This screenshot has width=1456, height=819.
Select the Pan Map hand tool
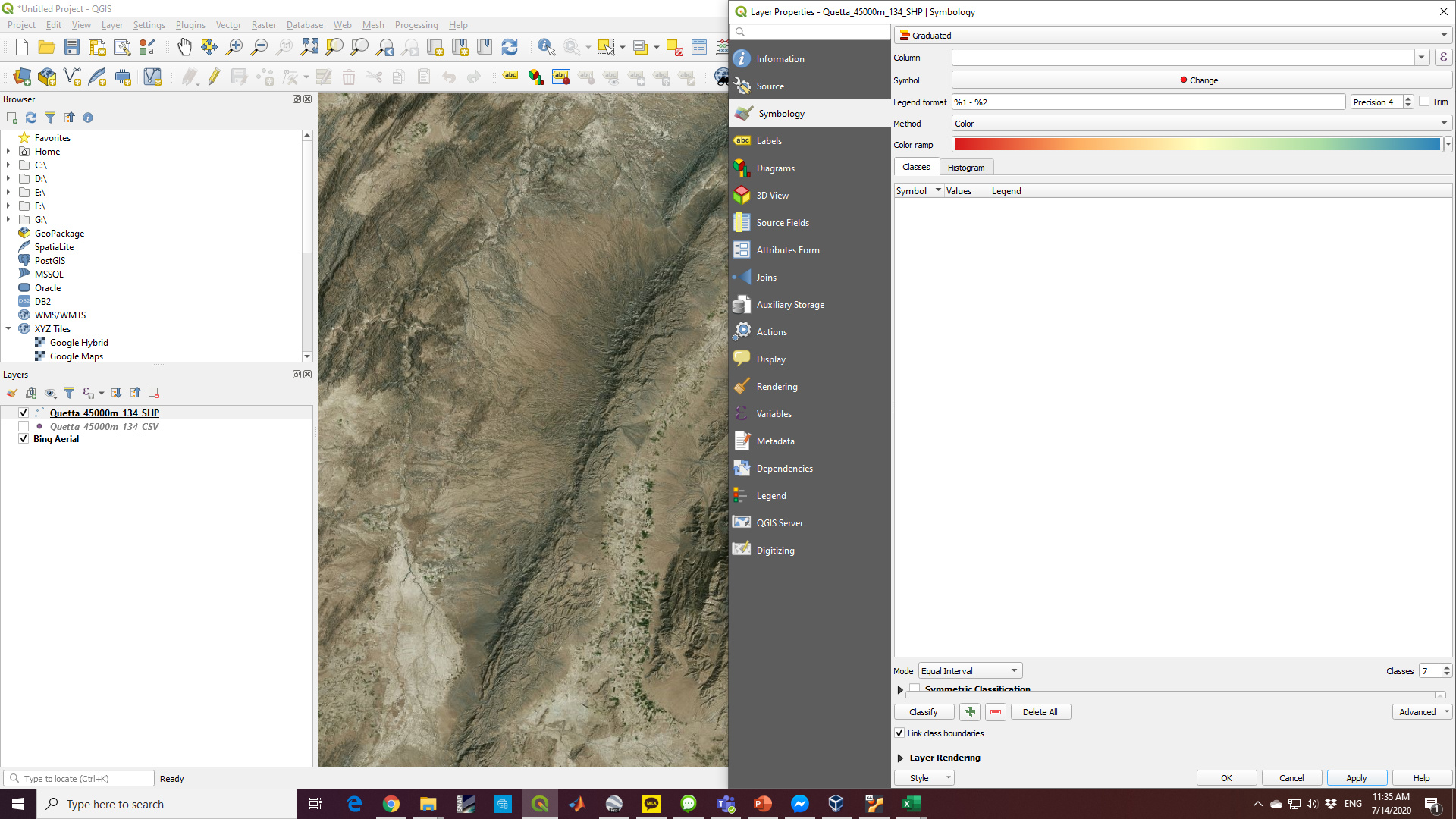(x=184, y=47)
